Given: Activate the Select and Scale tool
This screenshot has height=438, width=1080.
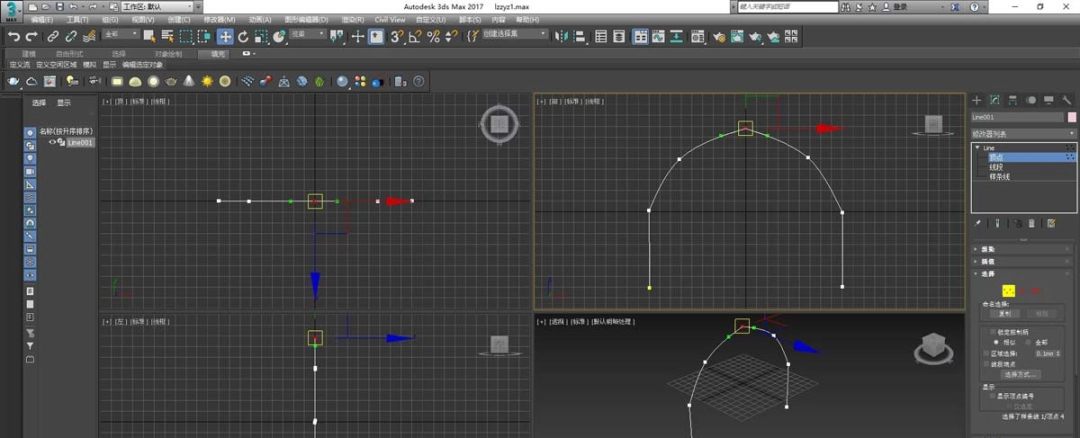Looking at the screenshot, I should pyautogui.click(x=261, y=36).
